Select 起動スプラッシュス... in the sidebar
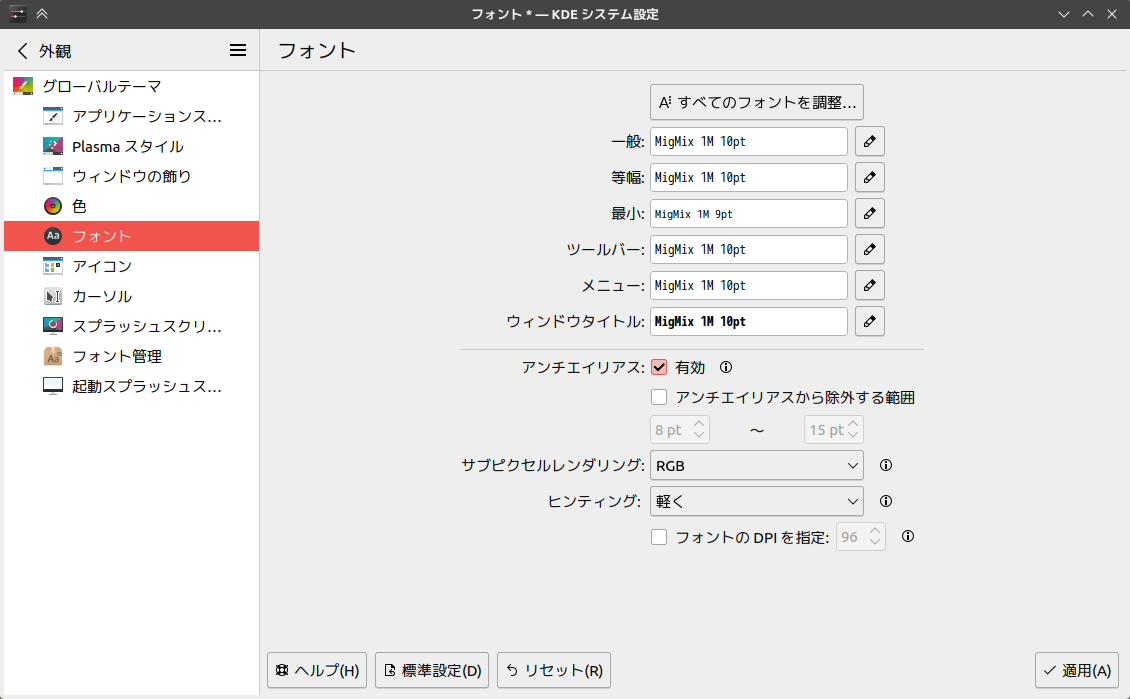1130x699 pixels. click(132, 386)
